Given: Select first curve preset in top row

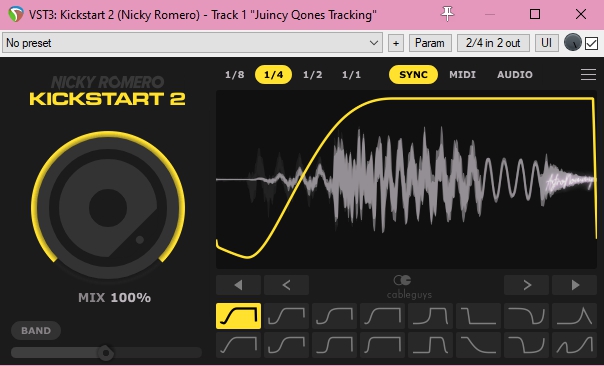Looking at the screenshot, I should pyautogui.click(x=238, y=316).
